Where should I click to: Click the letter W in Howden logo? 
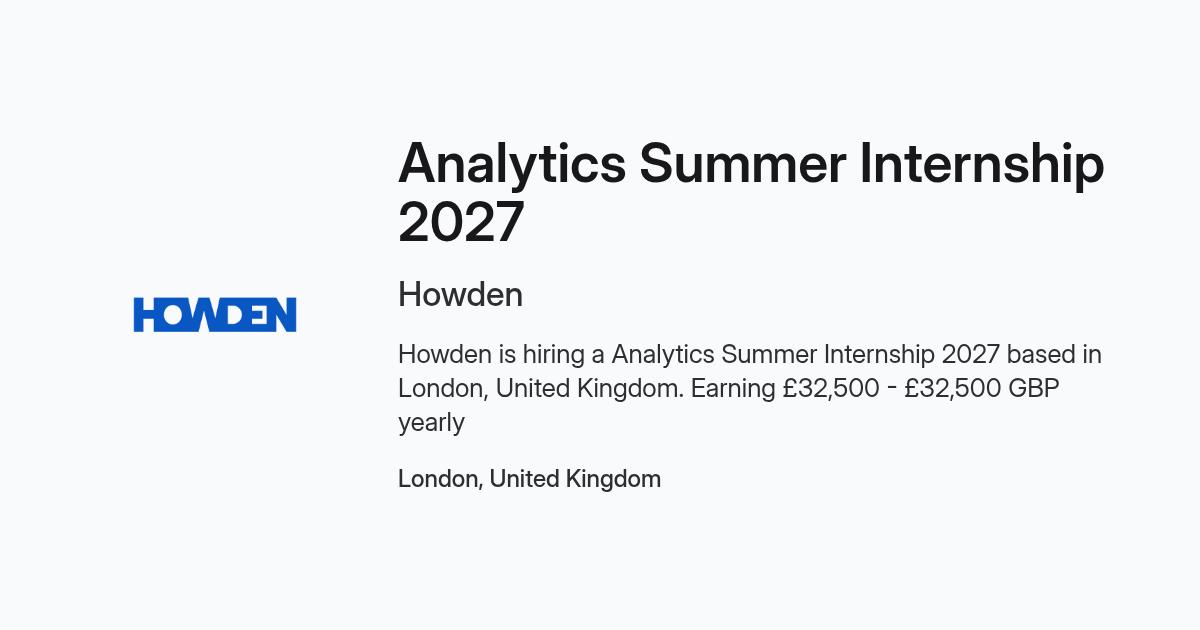click(210, 314)
